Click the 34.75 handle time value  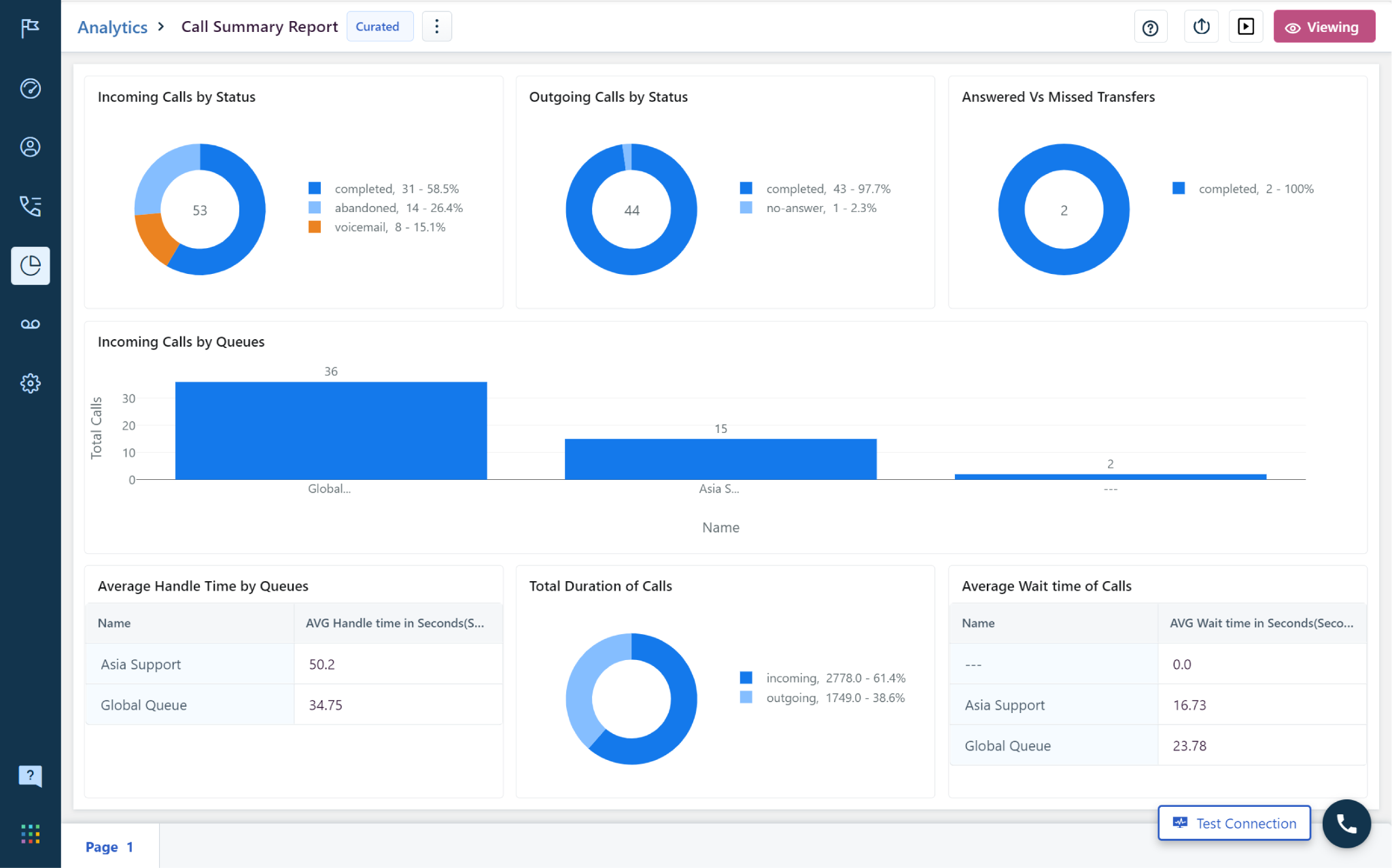(x=326, y=706)
